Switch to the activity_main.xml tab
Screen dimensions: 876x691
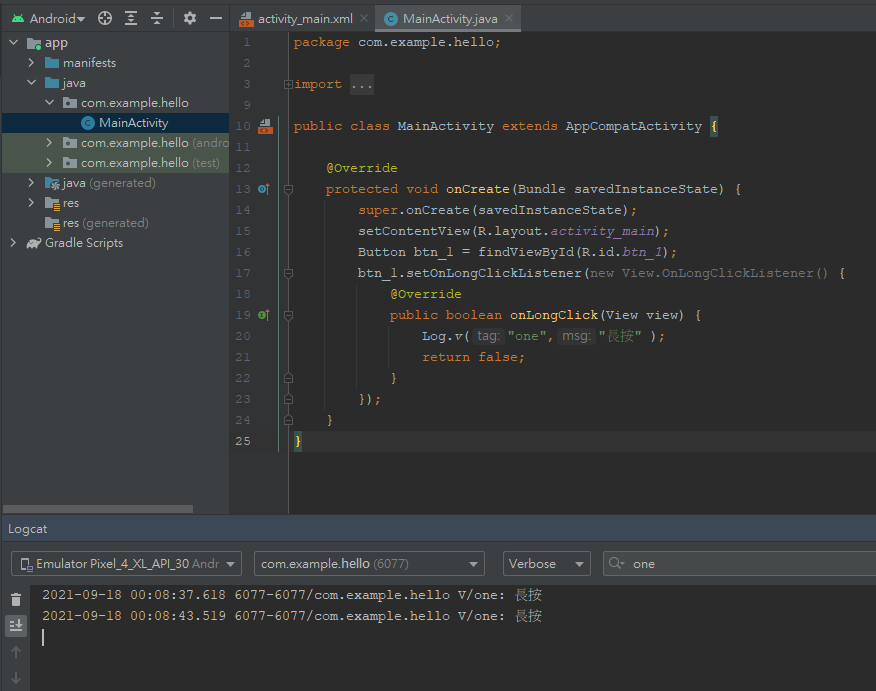coord(304,19)
